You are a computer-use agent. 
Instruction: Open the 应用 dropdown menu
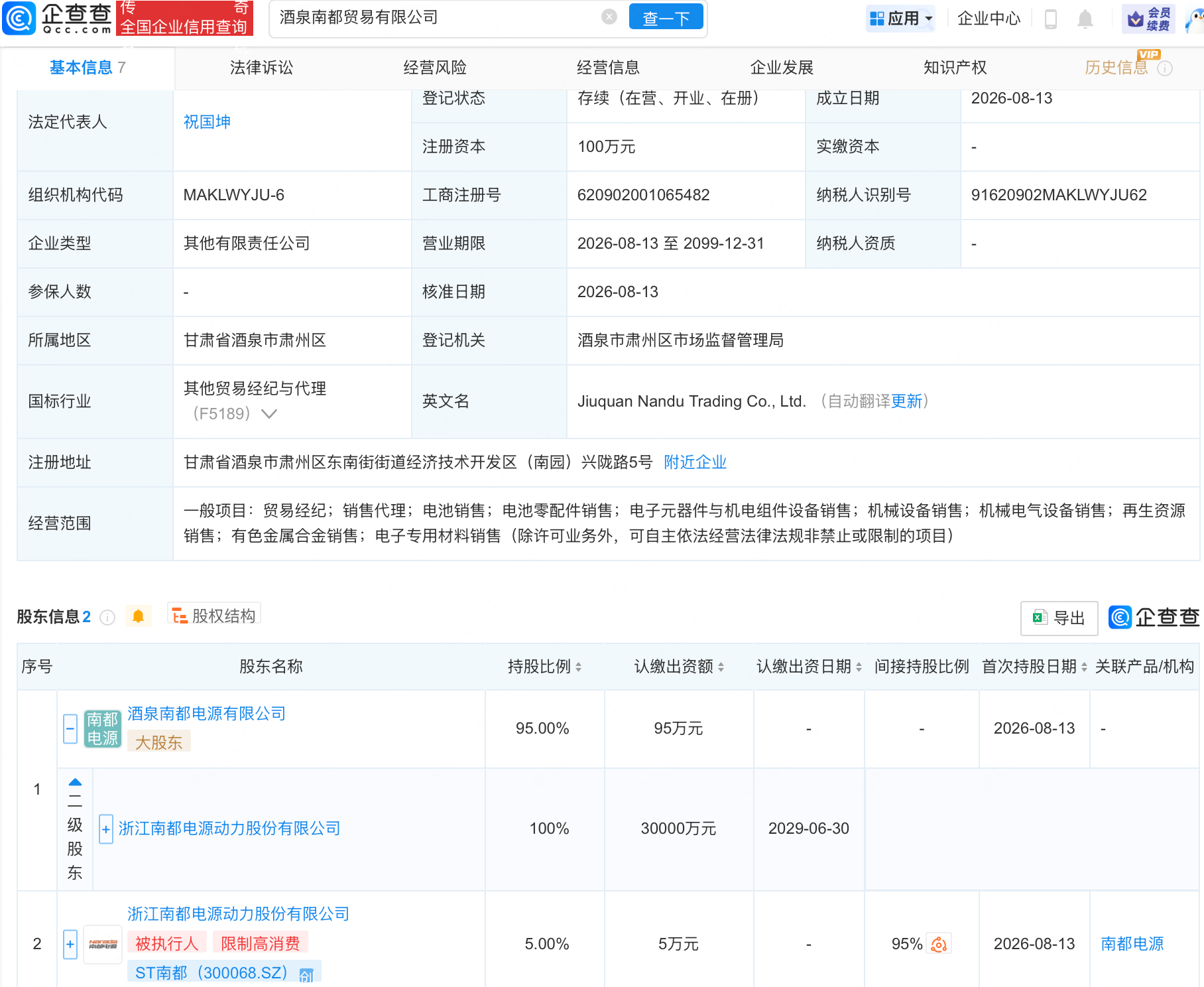[x=902, y=19]
